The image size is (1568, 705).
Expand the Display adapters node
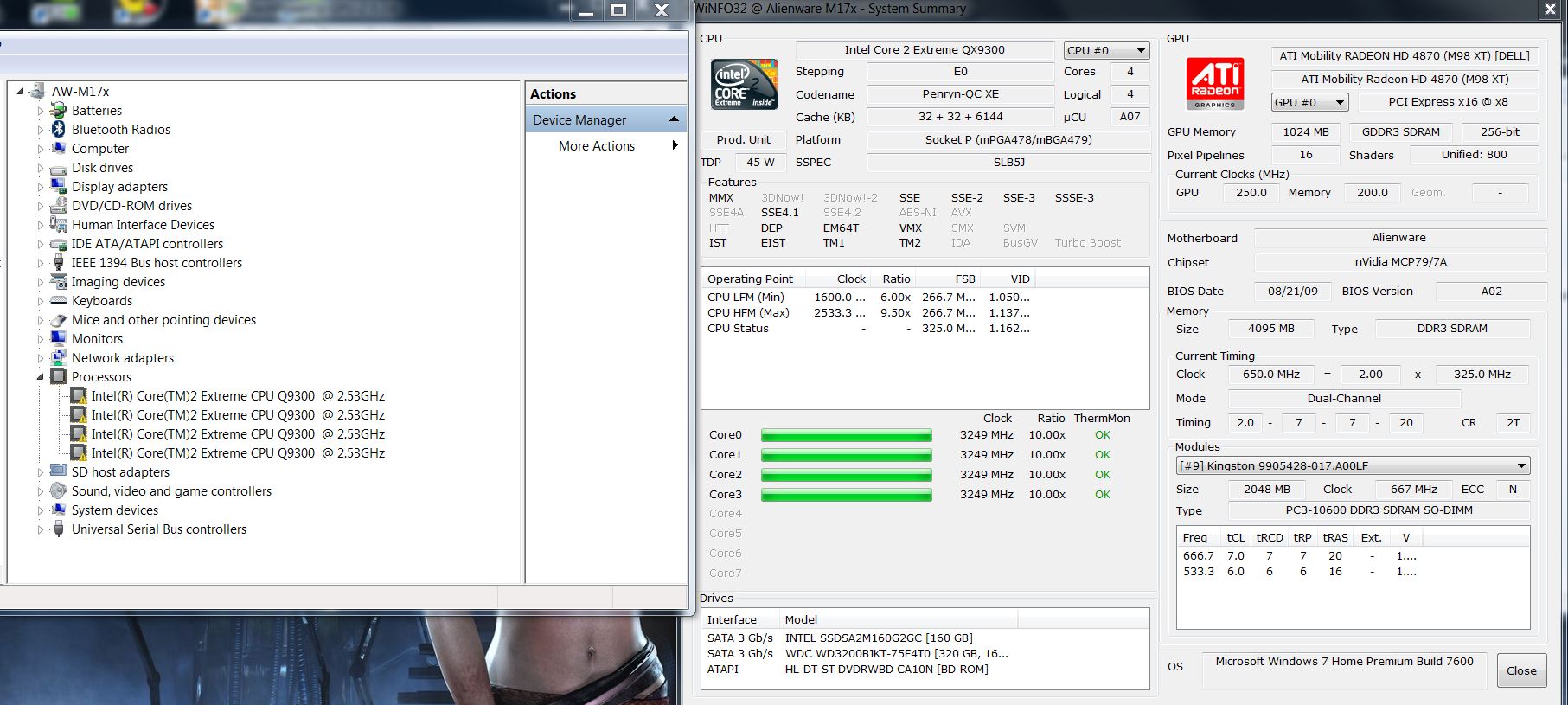(x=40, y=187)
